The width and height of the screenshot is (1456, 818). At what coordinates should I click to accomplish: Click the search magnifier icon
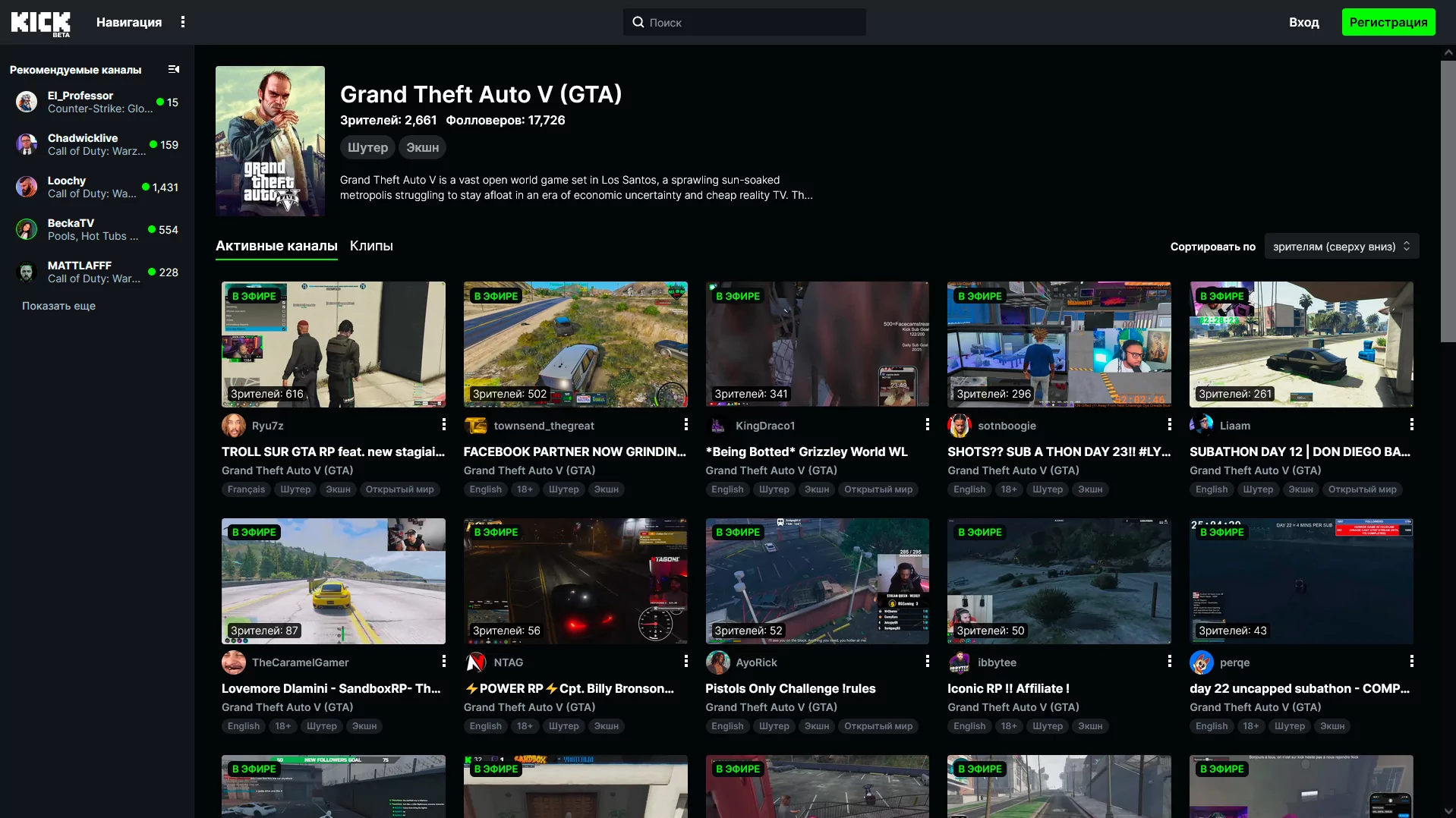pyautogui.click(x=638, y=22)
